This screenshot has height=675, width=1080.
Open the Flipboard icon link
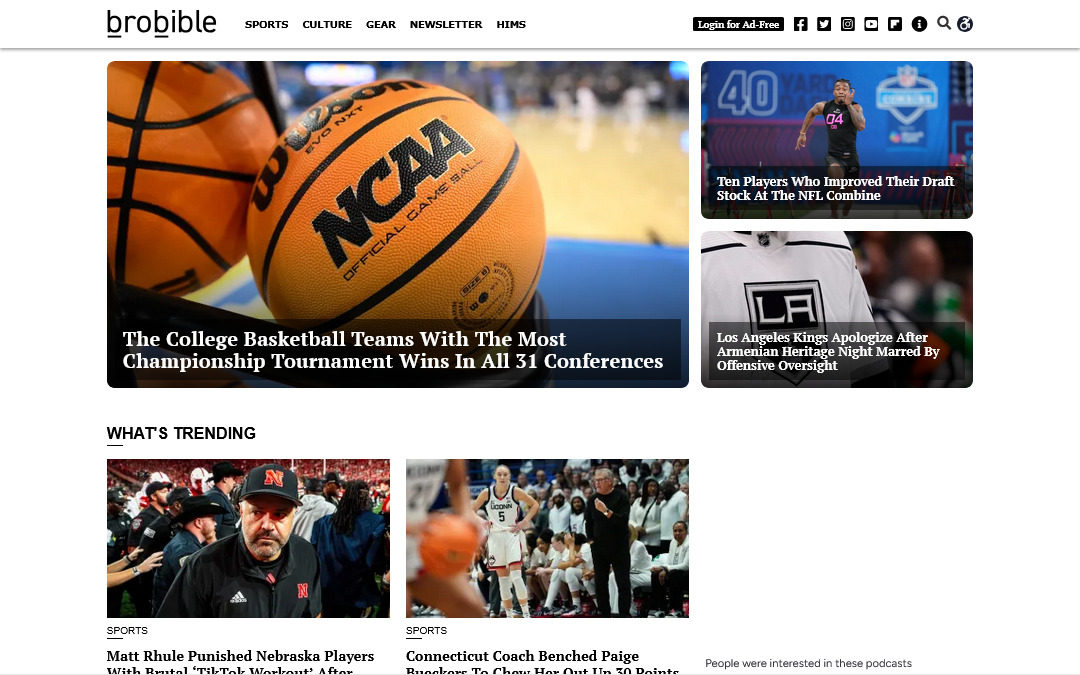[x=895, y=24]
